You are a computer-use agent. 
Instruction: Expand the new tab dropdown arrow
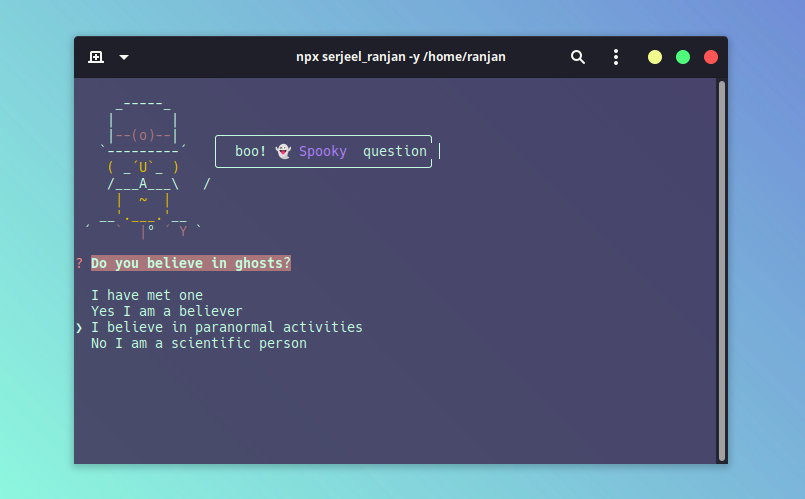124,57
